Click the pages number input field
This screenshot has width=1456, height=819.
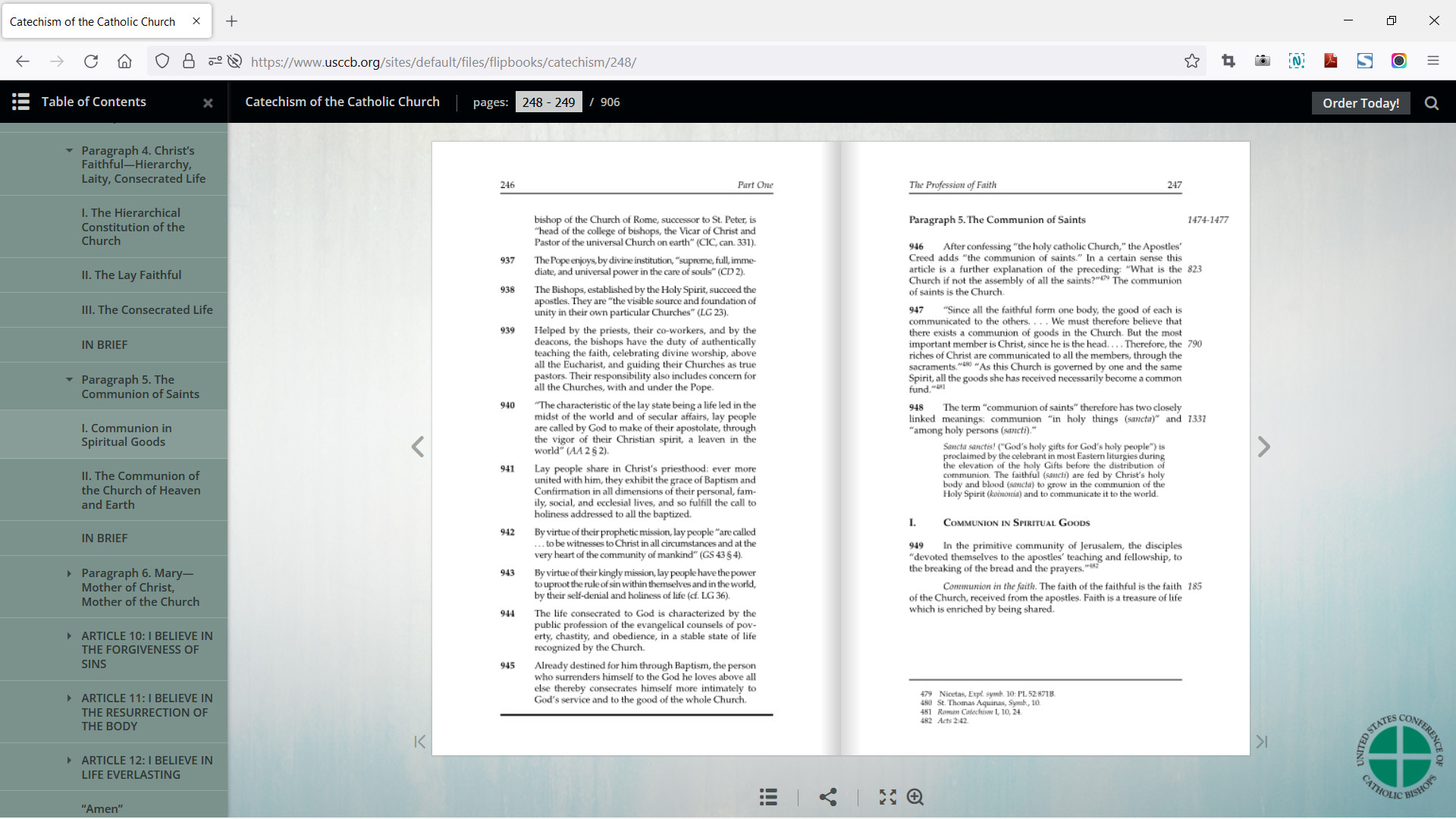pos(548,102)
